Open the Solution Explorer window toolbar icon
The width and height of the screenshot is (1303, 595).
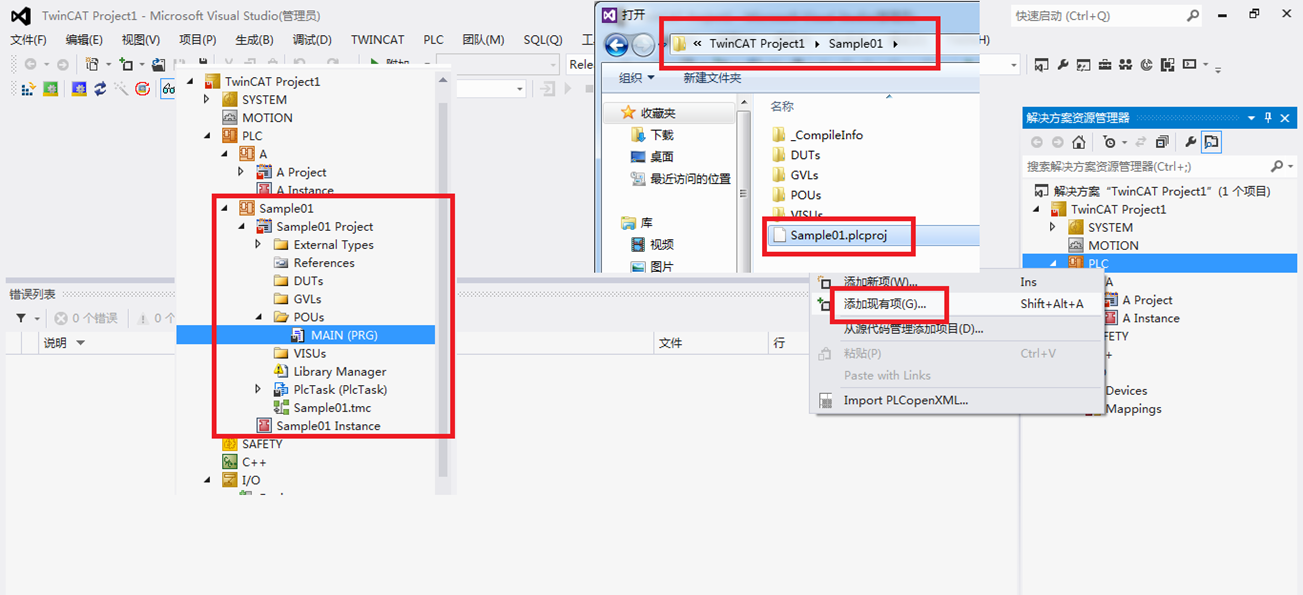[1042, 65]
